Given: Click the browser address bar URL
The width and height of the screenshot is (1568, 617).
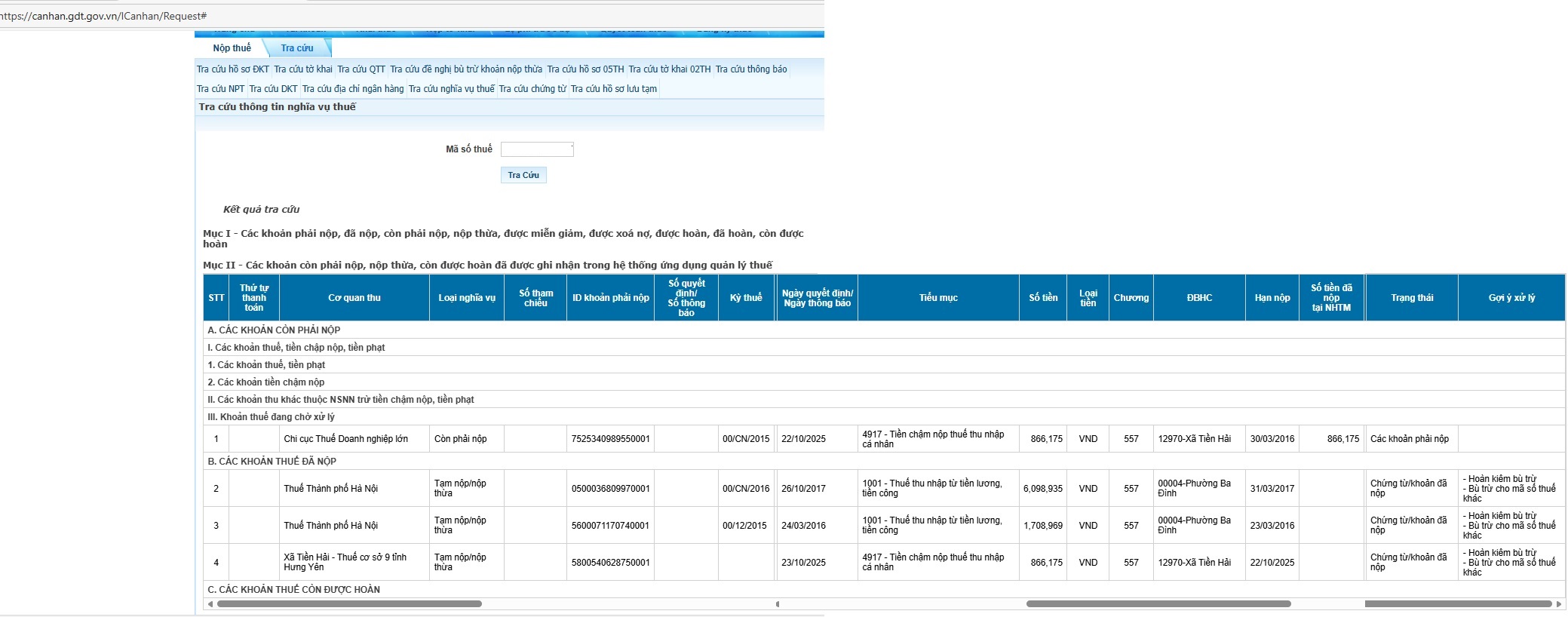Looking at the screenshot, I should click(106, 16).
